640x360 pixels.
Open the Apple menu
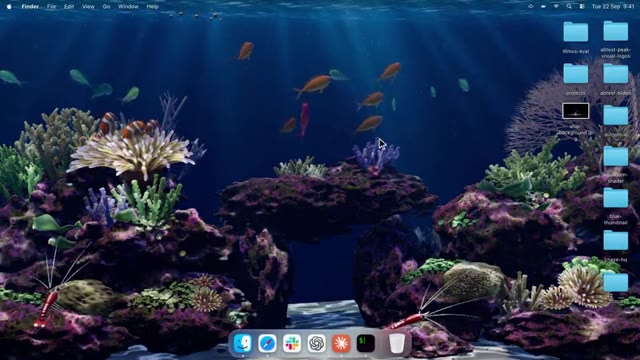(x=9, y=7)
